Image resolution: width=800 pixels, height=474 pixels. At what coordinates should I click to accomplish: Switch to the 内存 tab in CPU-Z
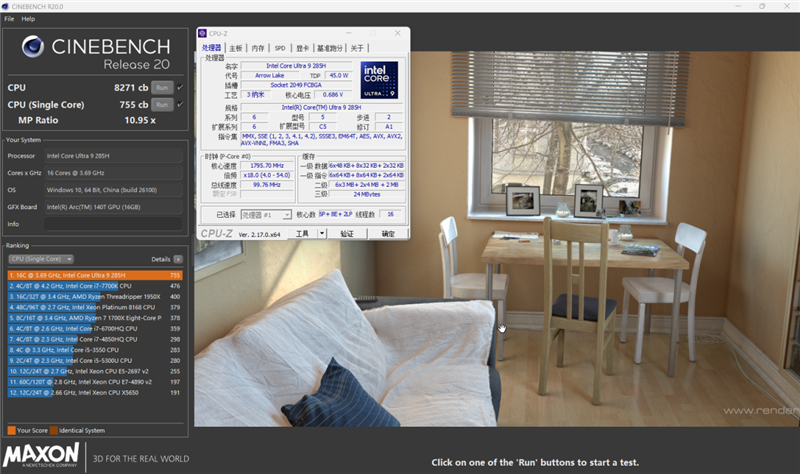pyautogui.click(x=258, y=48)
